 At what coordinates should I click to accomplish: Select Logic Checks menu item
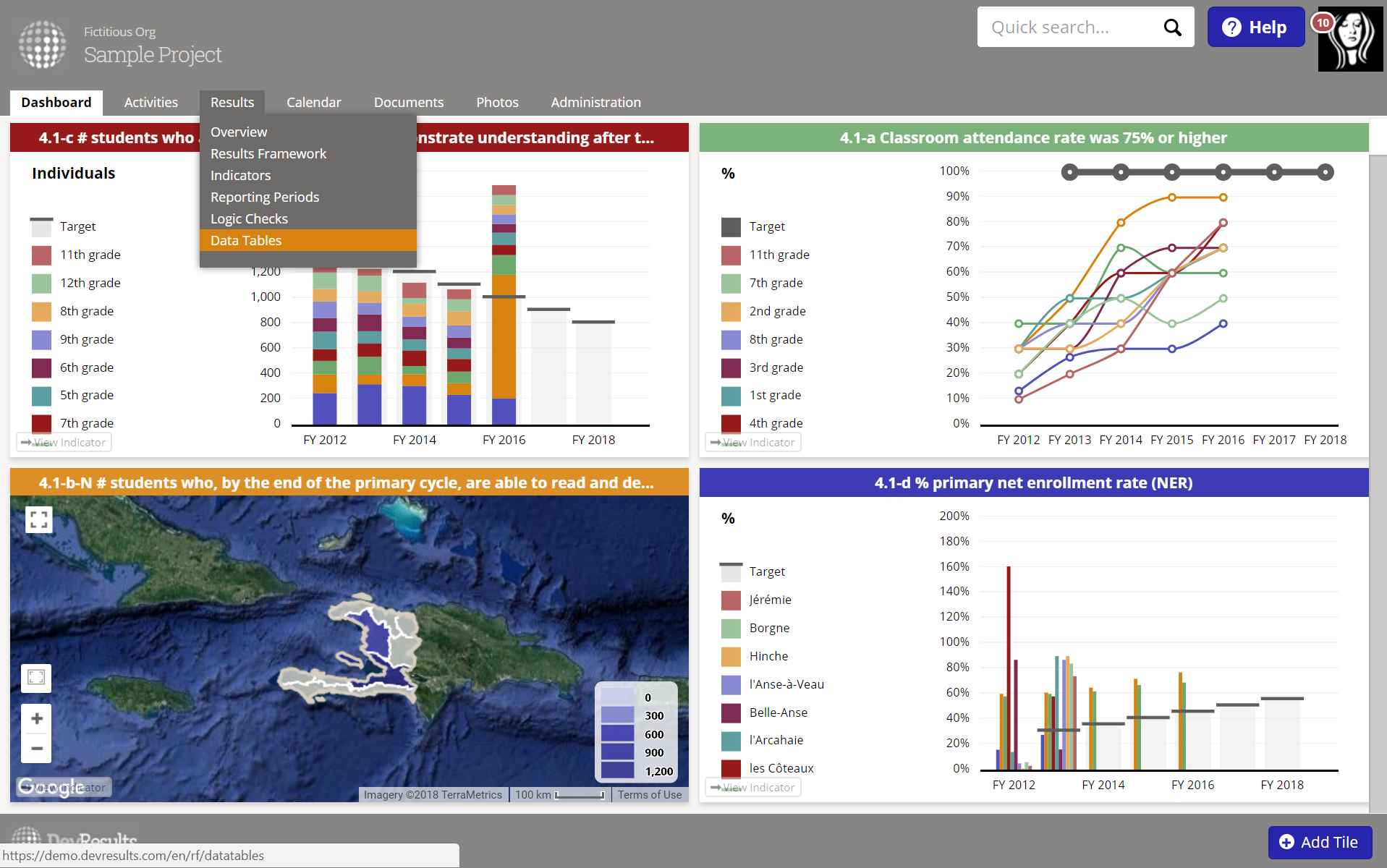click(308, 219)
